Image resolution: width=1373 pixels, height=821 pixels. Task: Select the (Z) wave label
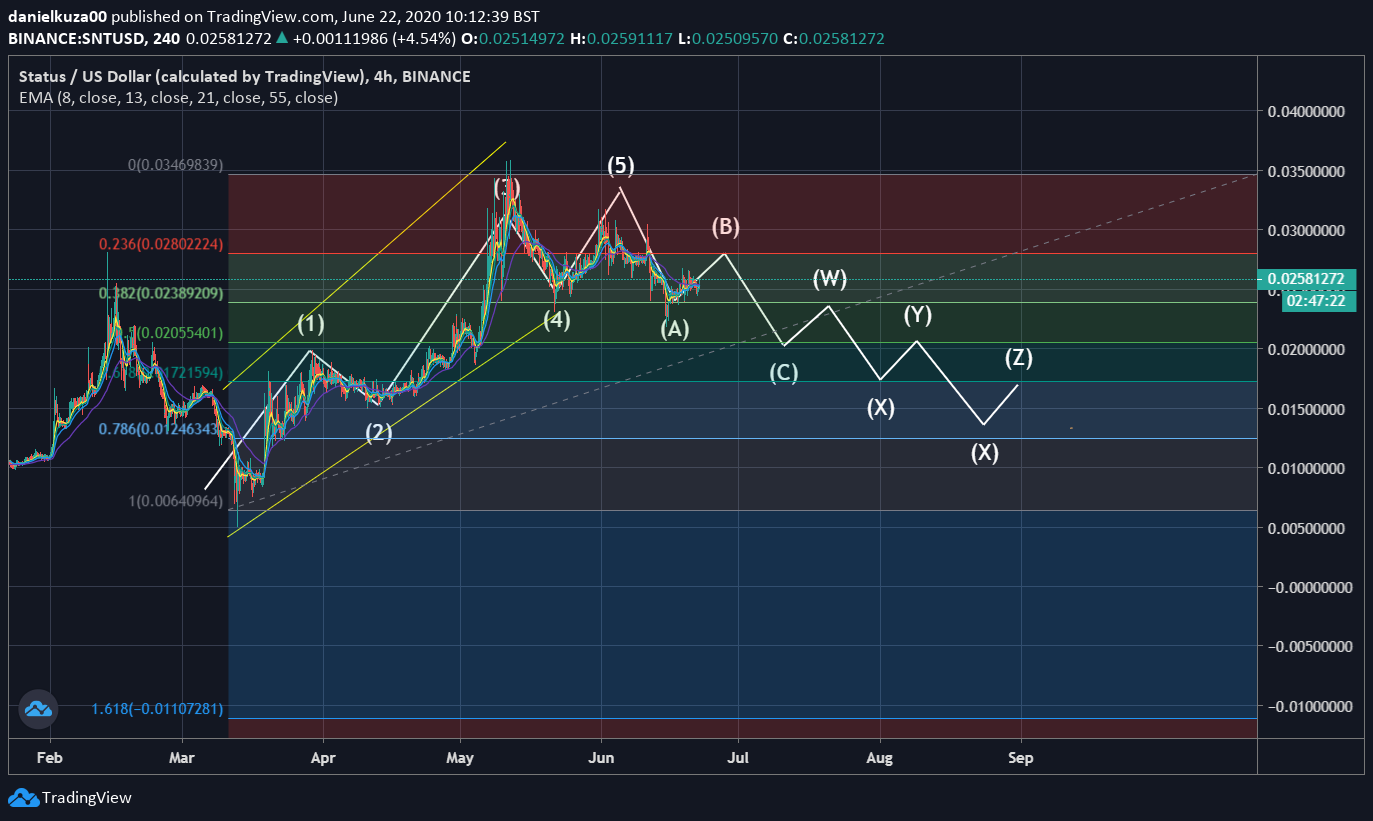1018,357
